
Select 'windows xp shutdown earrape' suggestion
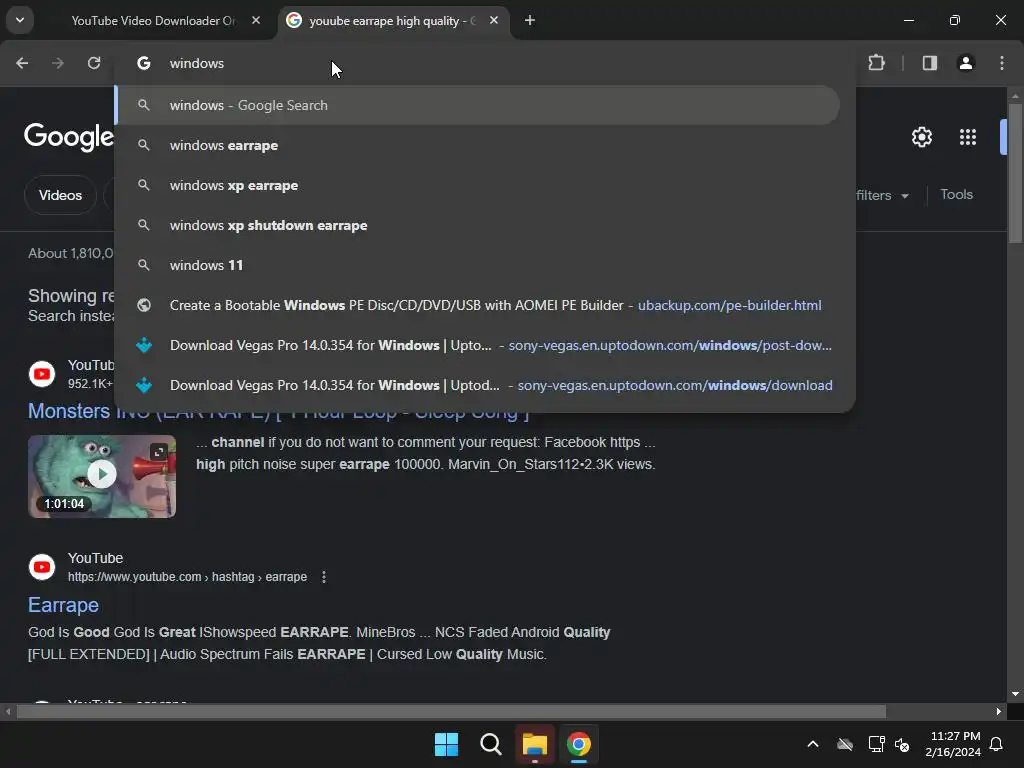tap(478, 225)
